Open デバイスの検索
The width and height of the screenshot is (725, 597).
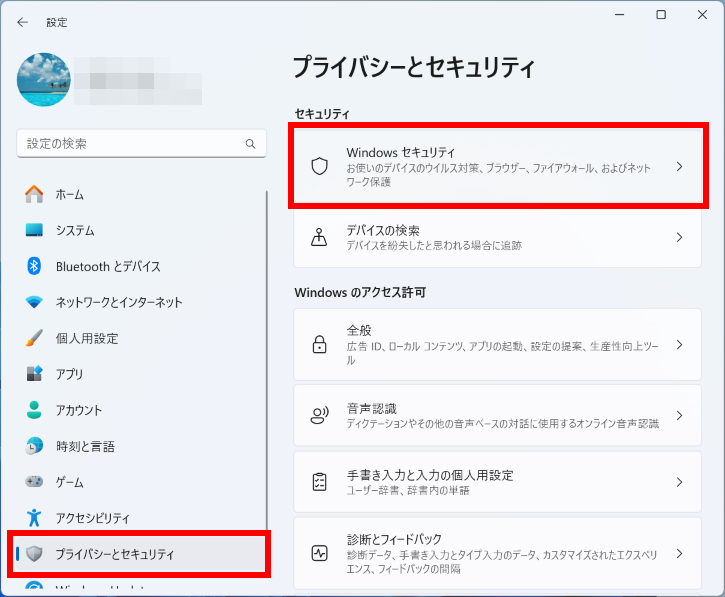[x=498, y=237]
